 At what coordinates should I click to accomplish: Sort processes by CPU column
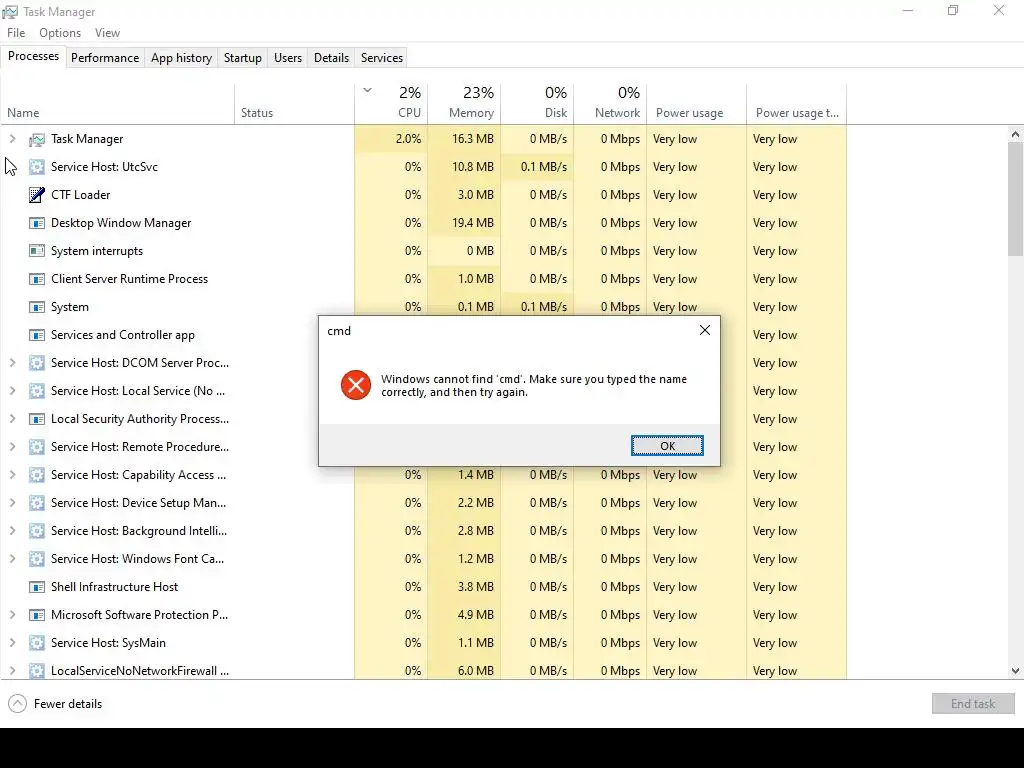click(391, 103)
